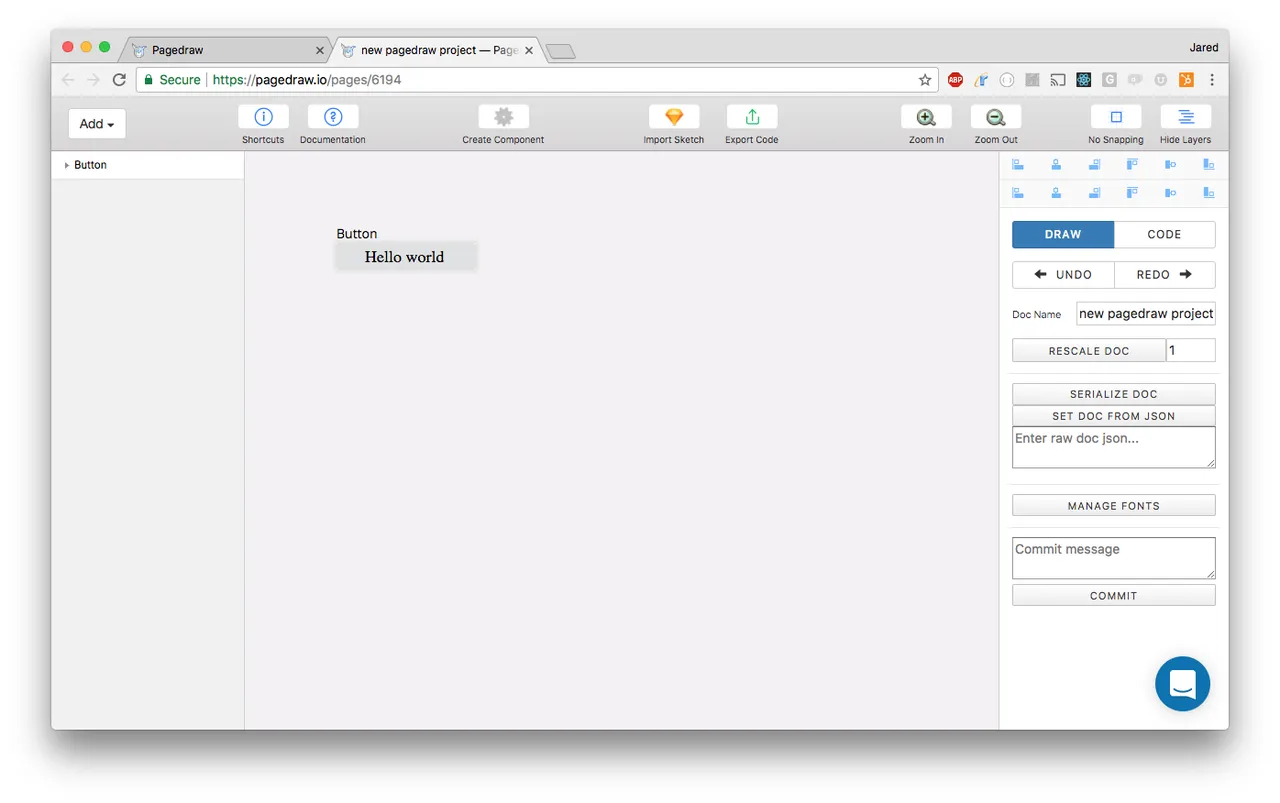Image resolution: width=1280 pixels, height=803 pixels.
Task: Toggle the No Snapping option
Action: click(1116, 117)
